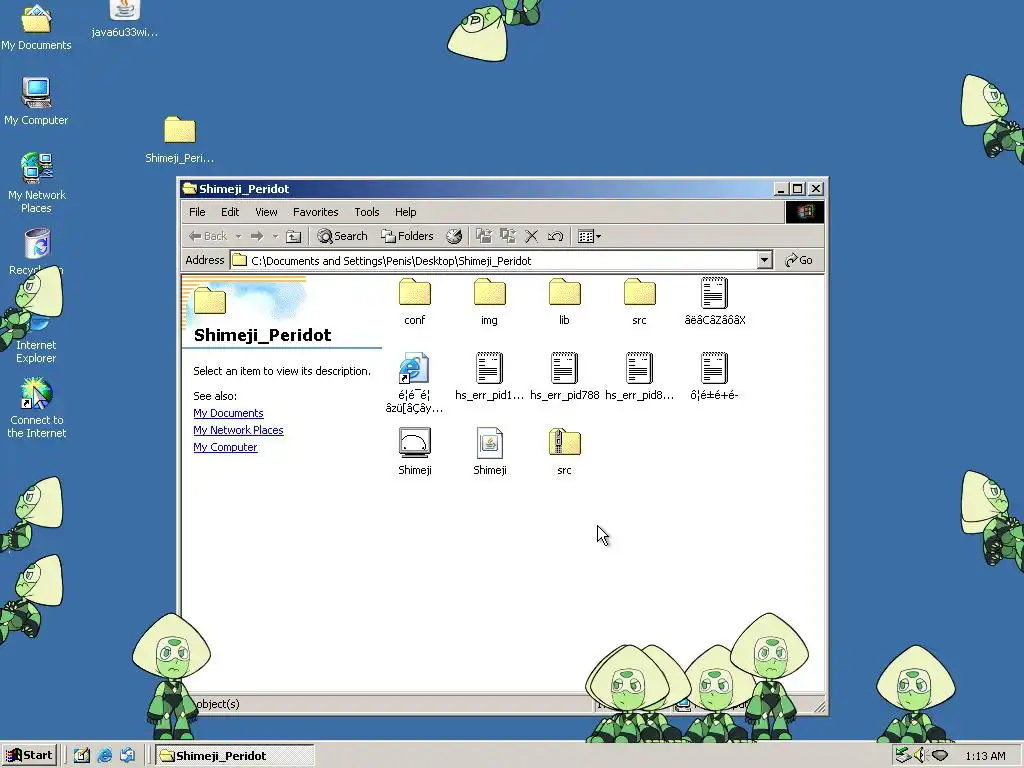Click the gray Shimeji tray icon
Screen dimensions: 1024x768
click(x=939, y=756)
